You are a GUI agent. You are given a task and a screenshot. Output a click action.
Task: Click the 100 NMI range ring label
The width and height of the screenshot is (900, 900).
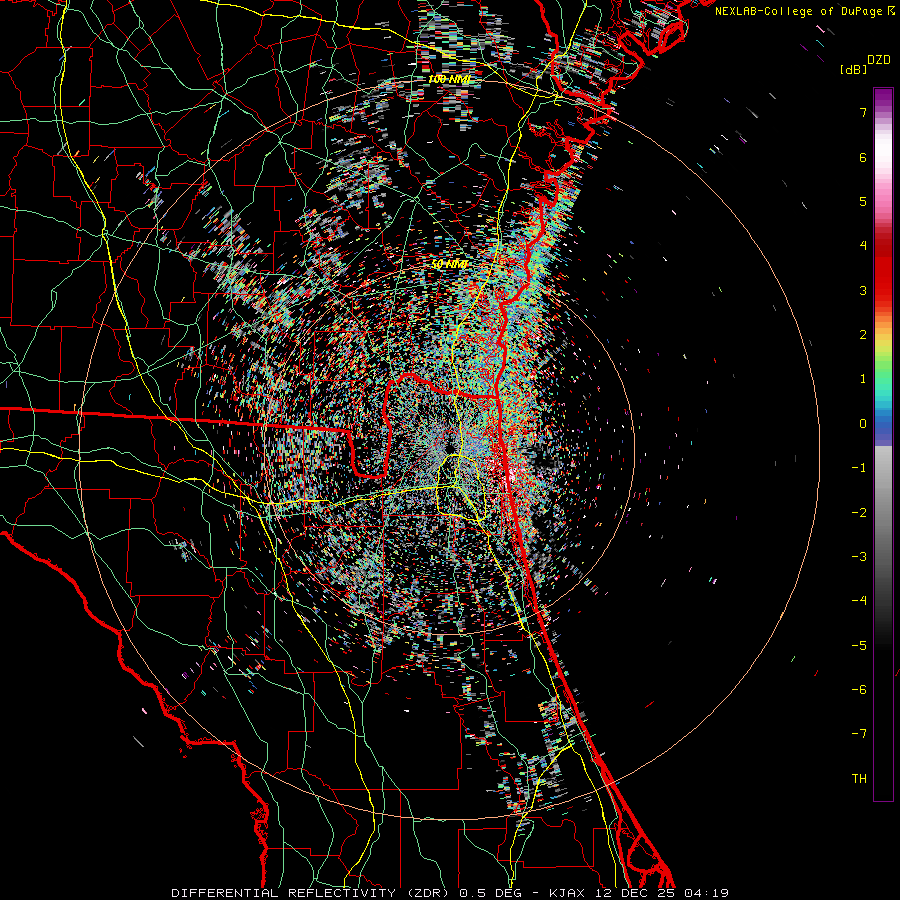[449, 79]
